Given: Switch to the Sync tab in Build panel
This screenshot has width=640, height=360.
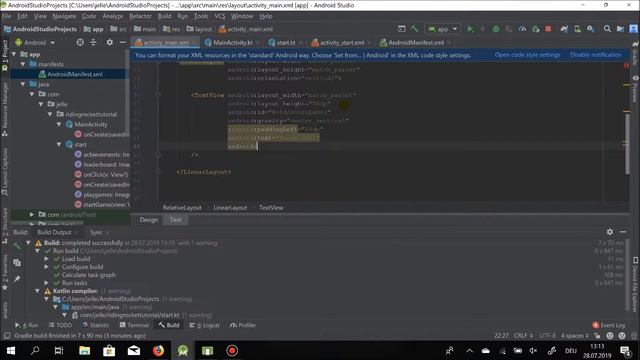Looking at the screenshot, I should 96,232.
